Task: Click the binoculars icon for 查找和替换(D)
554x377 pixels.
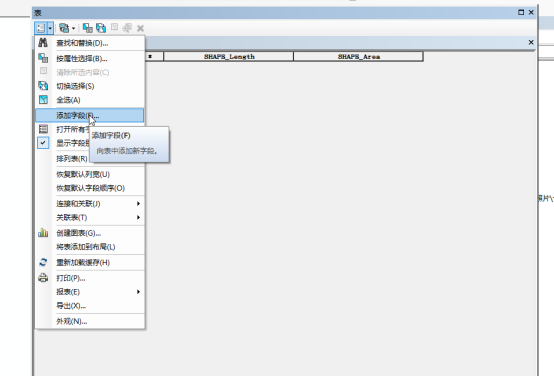Action: pos(43,43)
